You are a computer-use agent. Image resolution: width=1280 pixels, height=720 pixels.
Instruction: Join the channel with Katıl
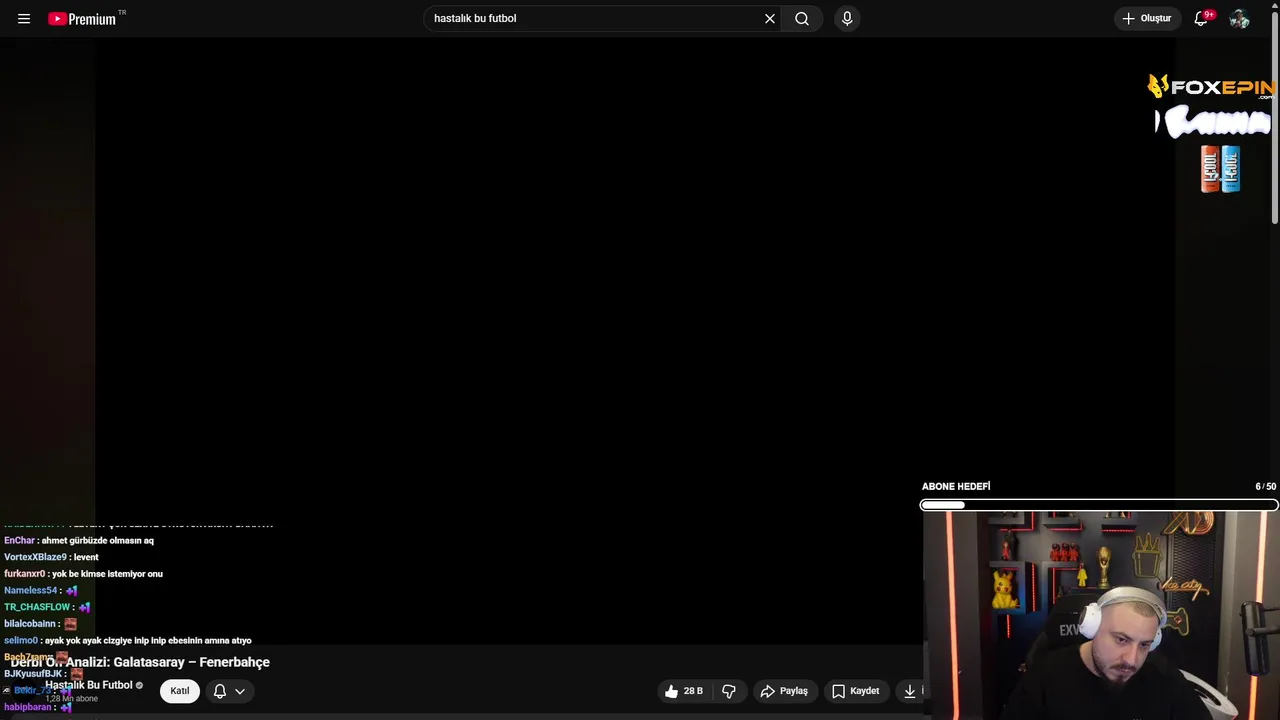tap(179, 691)
